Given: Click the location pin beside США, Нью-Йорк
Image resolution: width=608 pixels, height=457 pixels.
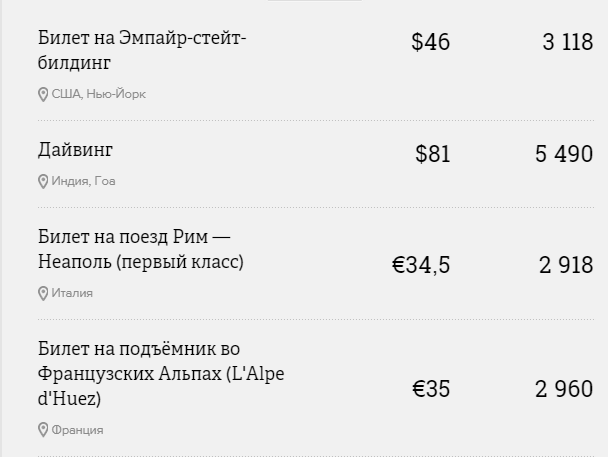Looking at the screenshot, I should (x=43, y=95).
